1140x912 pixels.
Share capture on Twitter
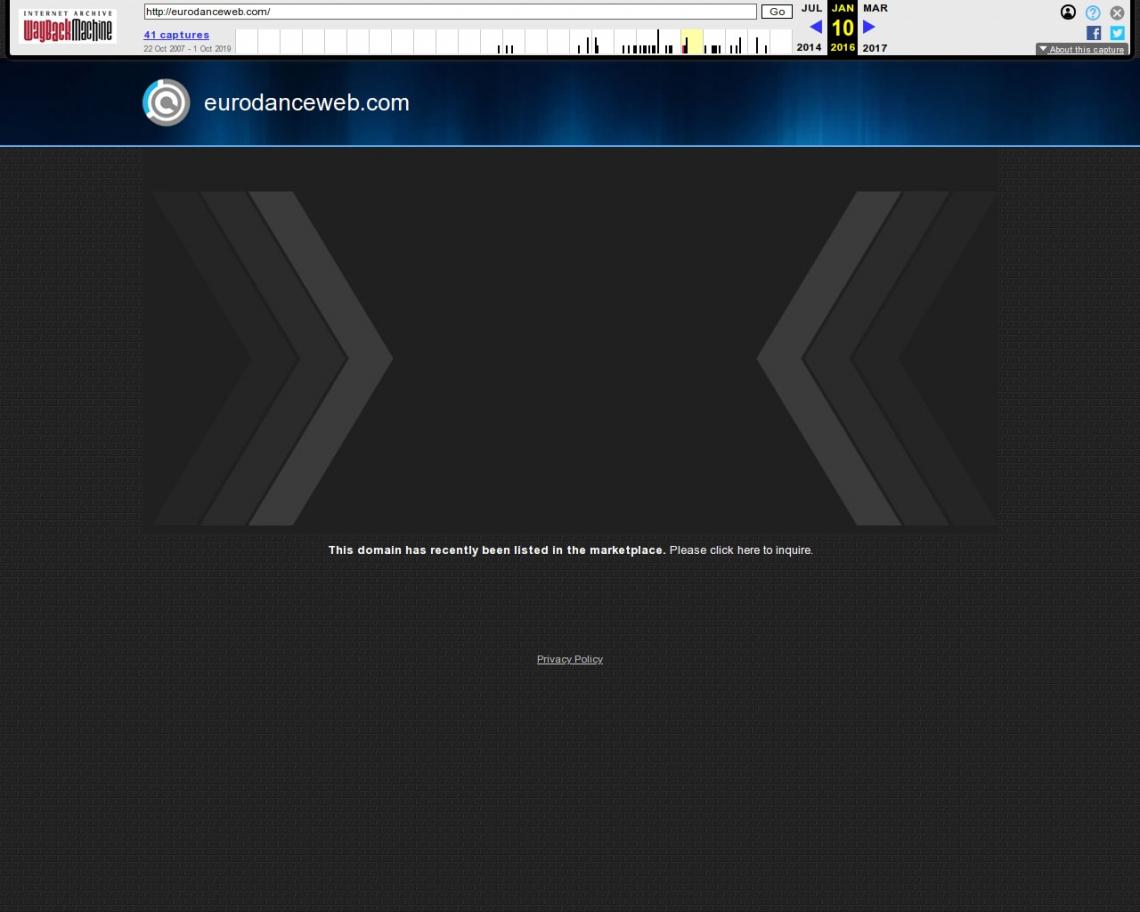click(x=1117, y=33)
